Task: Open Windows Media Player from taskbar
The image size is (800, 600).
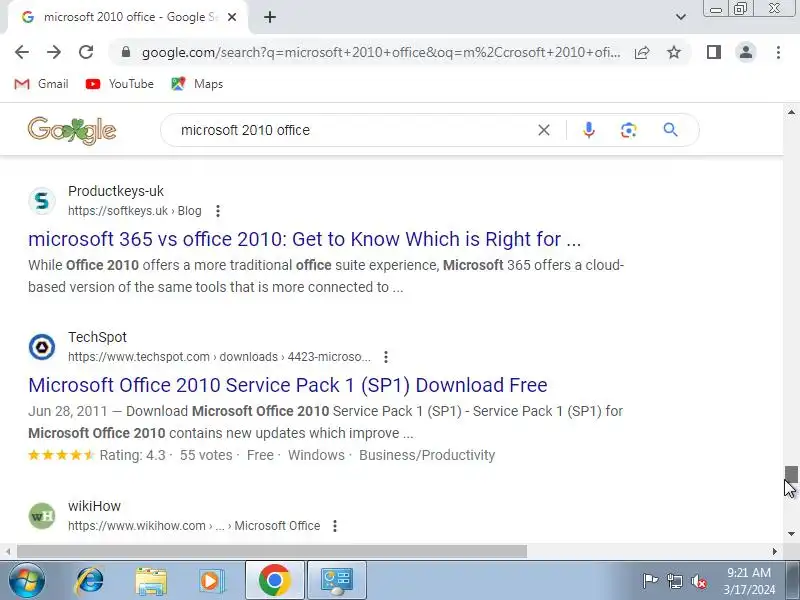Action: (211, 581)
